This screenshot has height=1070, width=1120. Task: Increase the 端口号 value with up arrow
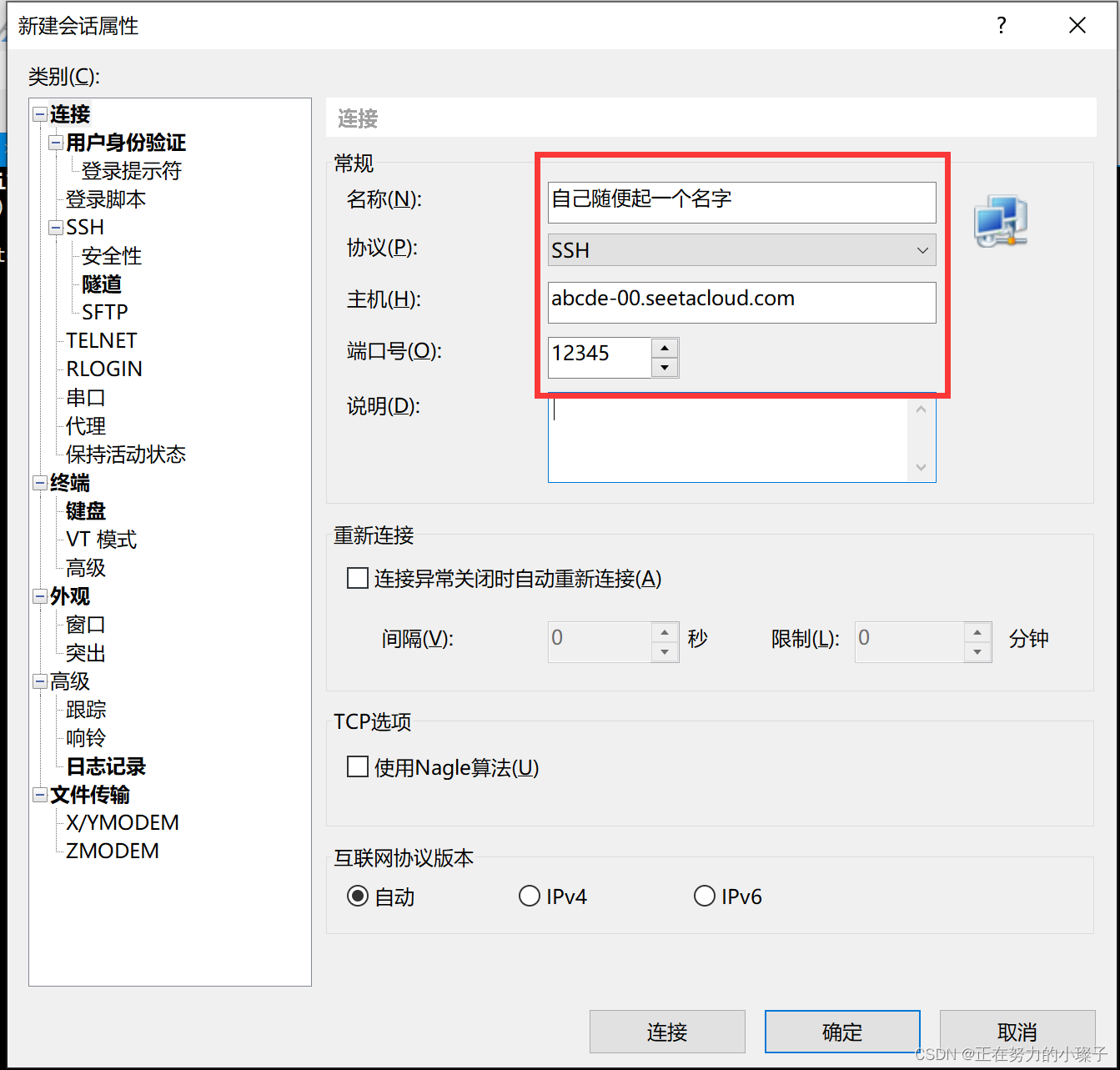665,348
